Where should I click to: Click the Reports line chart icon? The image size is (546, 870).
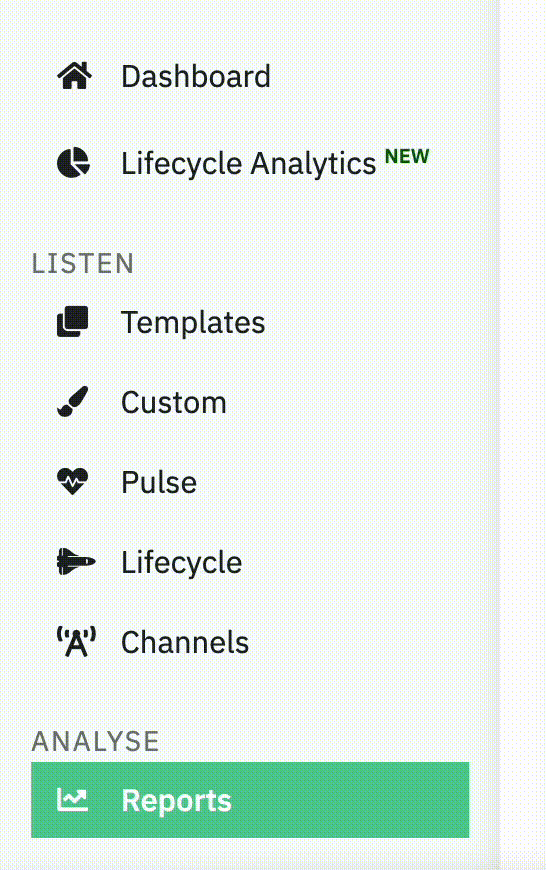73,800
